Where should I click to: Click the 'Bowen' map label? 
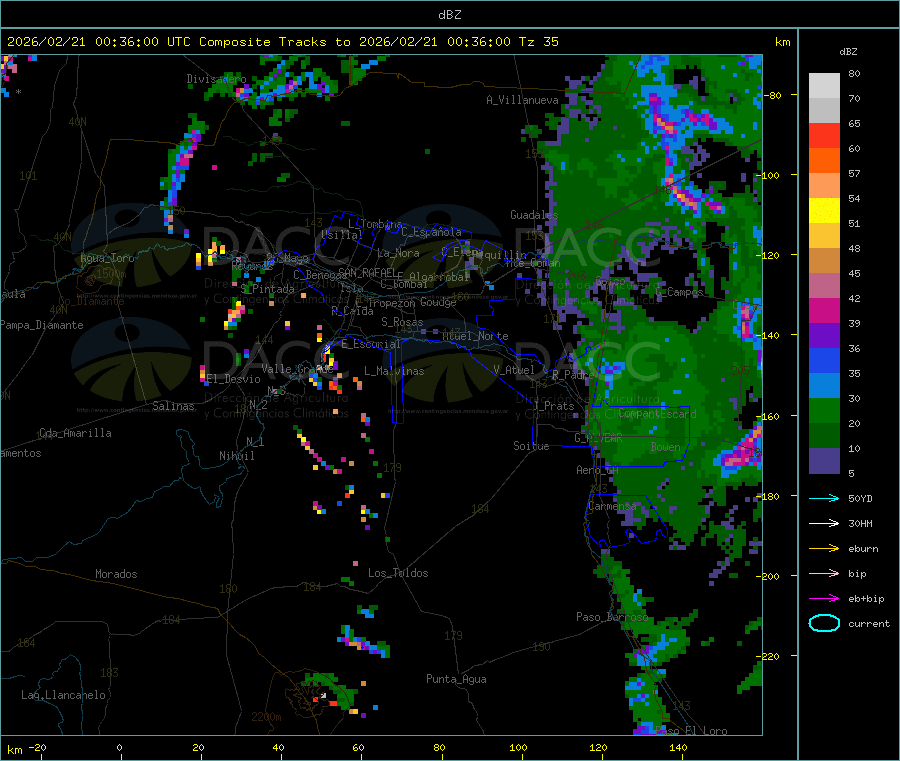pyautogui.click(x=665, y=446)
